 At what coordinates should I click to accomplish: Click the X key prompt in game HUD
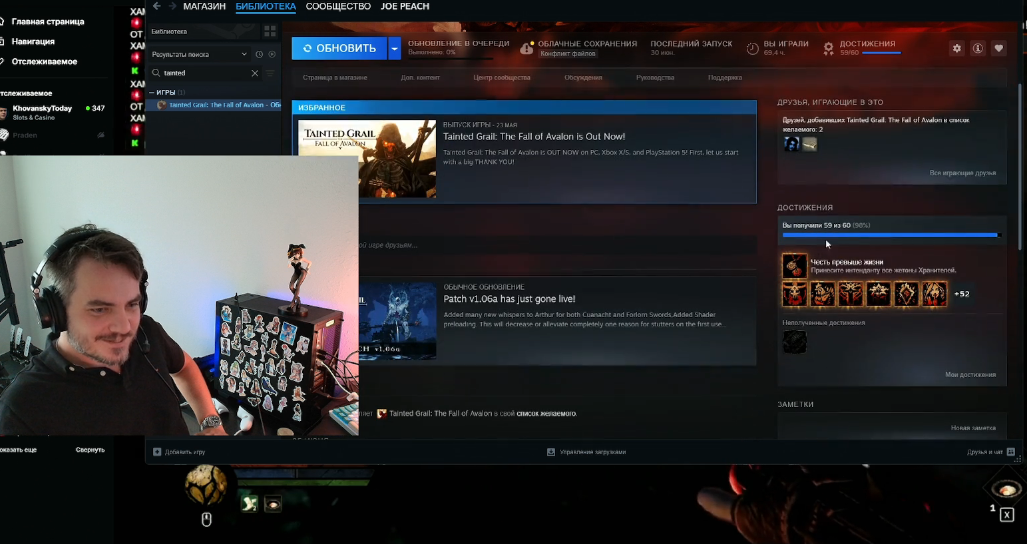click(1007, 515)
